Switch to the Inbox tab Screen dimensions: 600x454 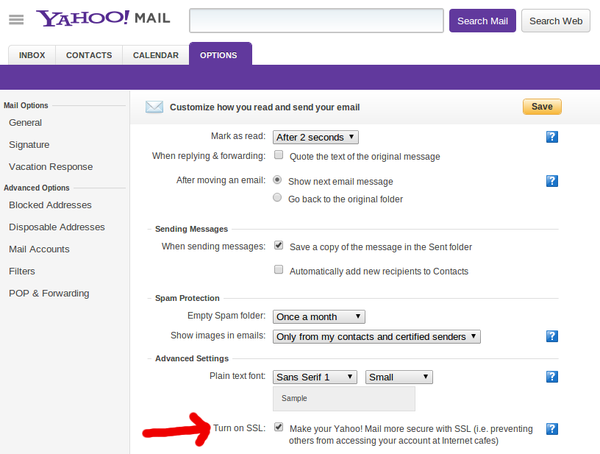point(32,56)
